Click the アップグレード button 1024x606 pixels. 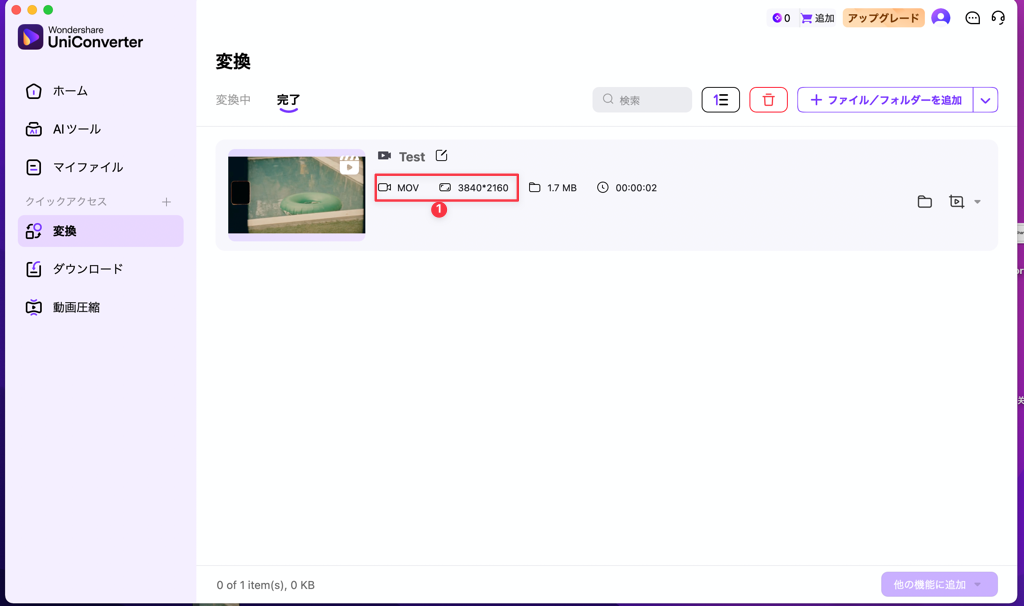[x=883, y=17]
